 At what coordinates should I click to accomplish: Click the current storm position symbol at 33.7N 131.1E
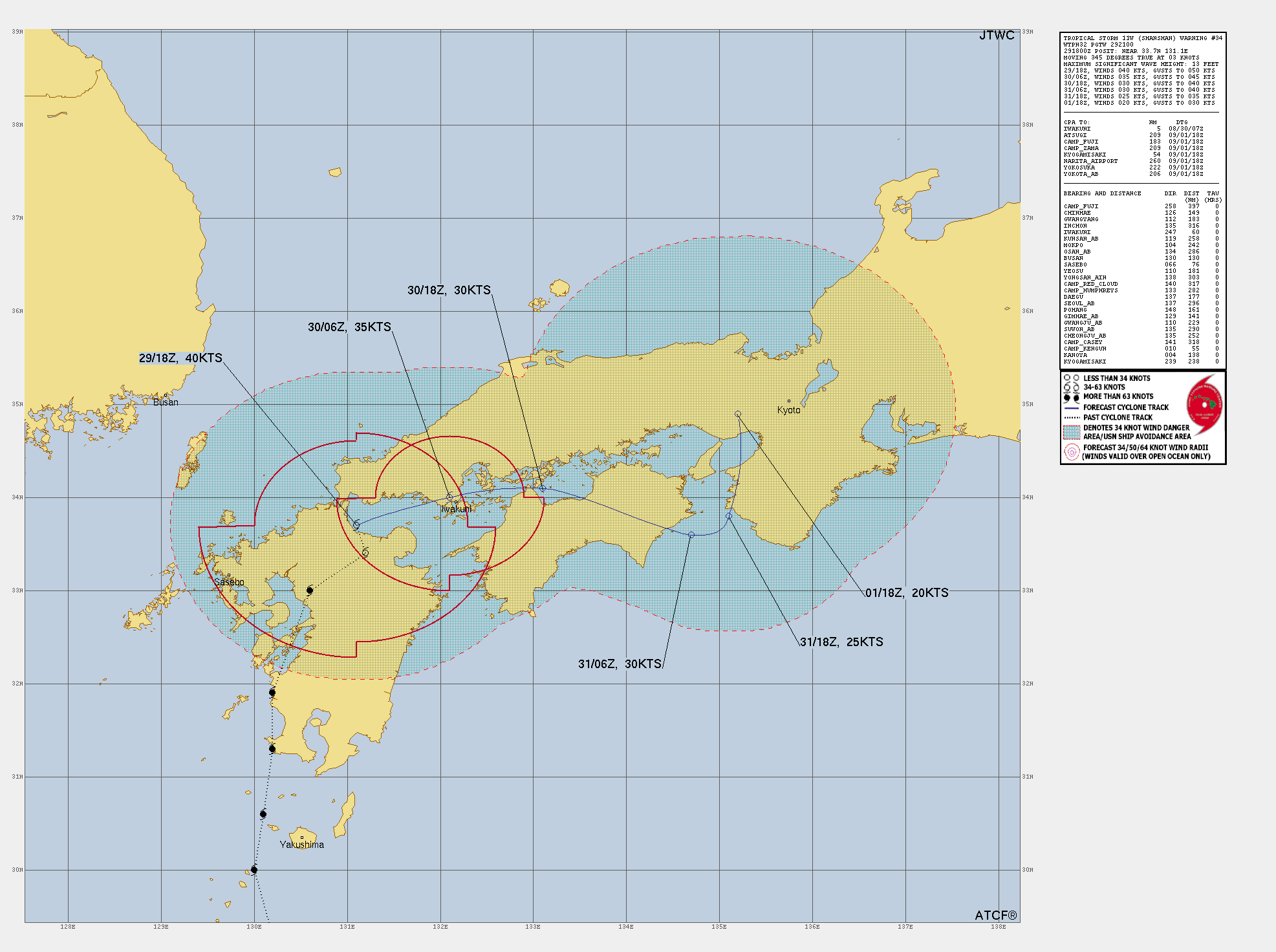(x=356, y=525)
